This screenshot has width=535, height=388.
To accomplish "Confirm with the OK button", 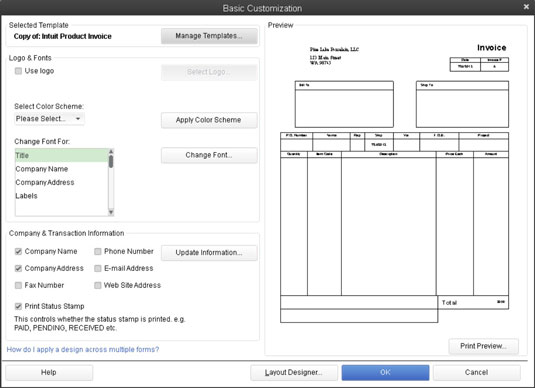I will coord(386,373).
